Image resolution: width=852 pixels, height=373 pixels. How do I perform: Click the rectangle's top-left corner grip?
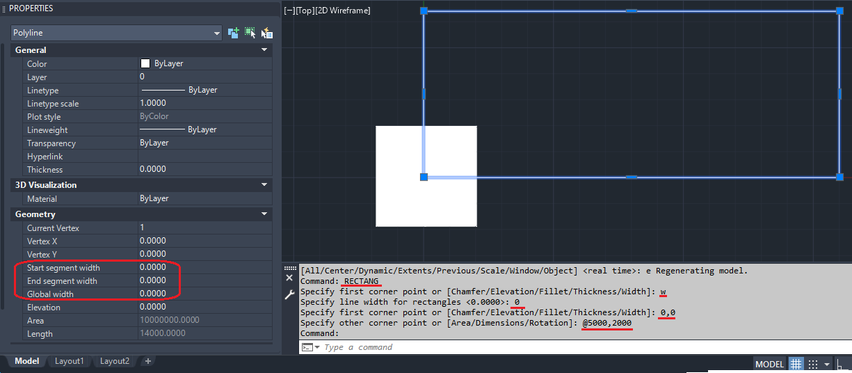[x=424, y=10]
